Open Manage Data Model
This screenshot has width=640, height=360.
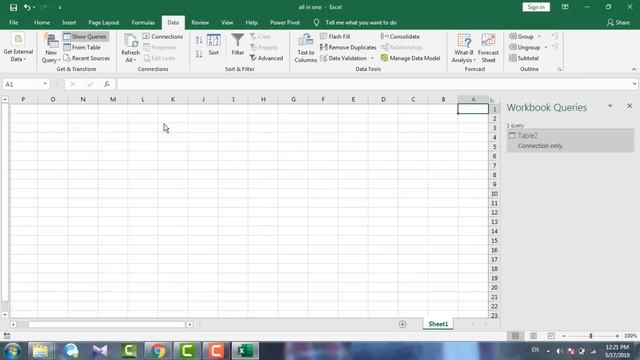coord(411,58)
